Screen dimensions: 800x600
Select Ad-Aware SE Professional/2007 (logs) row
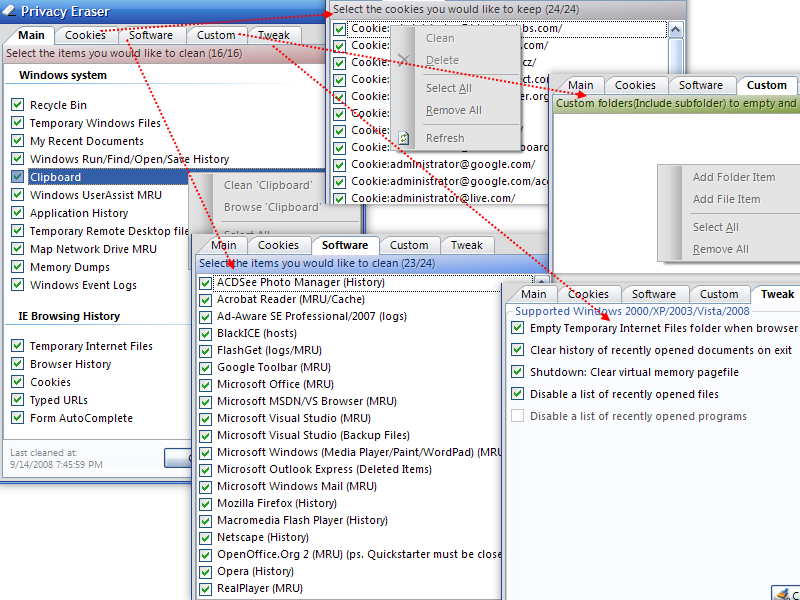coord(312,316)
